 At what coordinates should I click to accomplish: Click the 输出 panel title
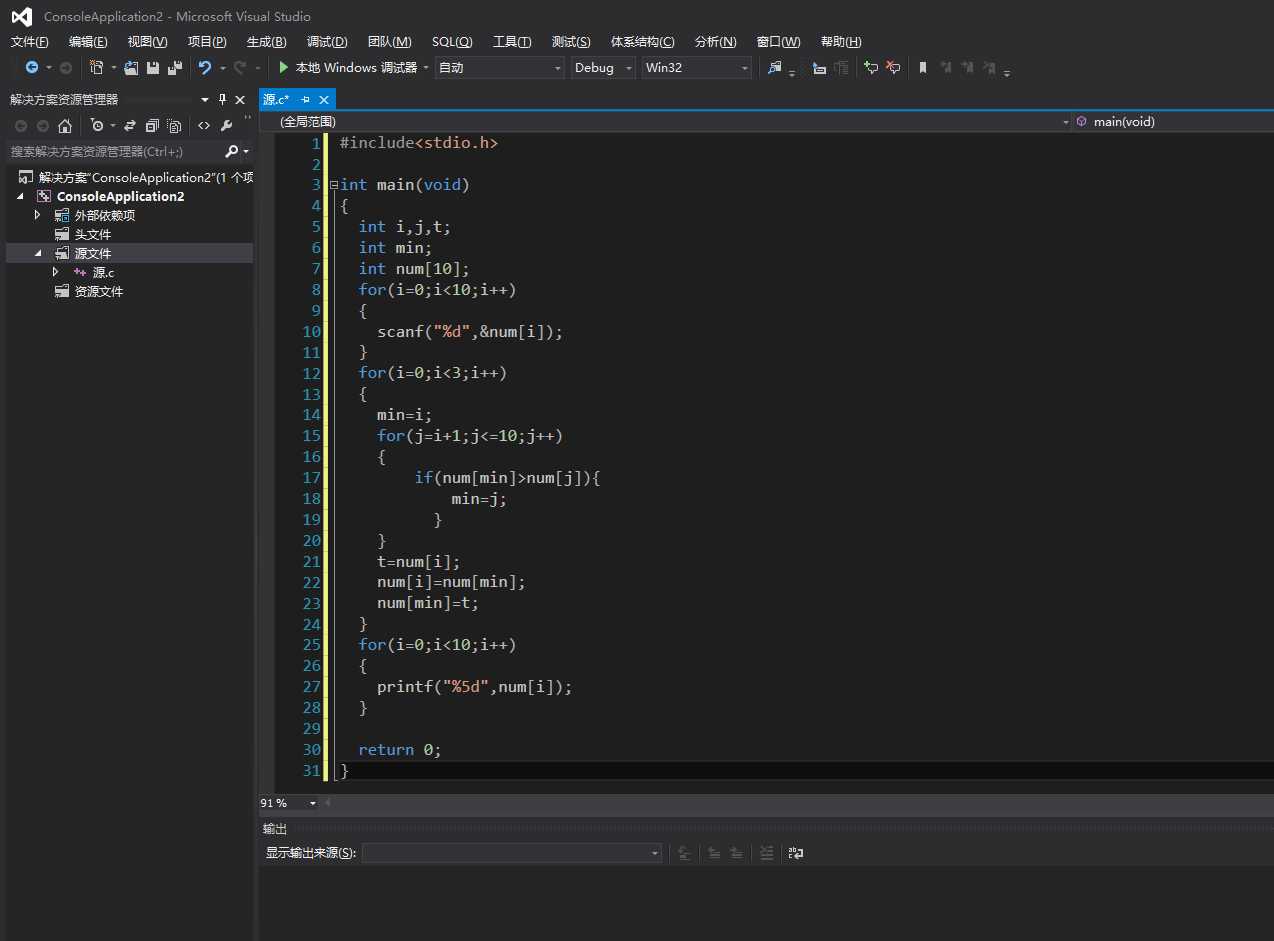[275, 829]
